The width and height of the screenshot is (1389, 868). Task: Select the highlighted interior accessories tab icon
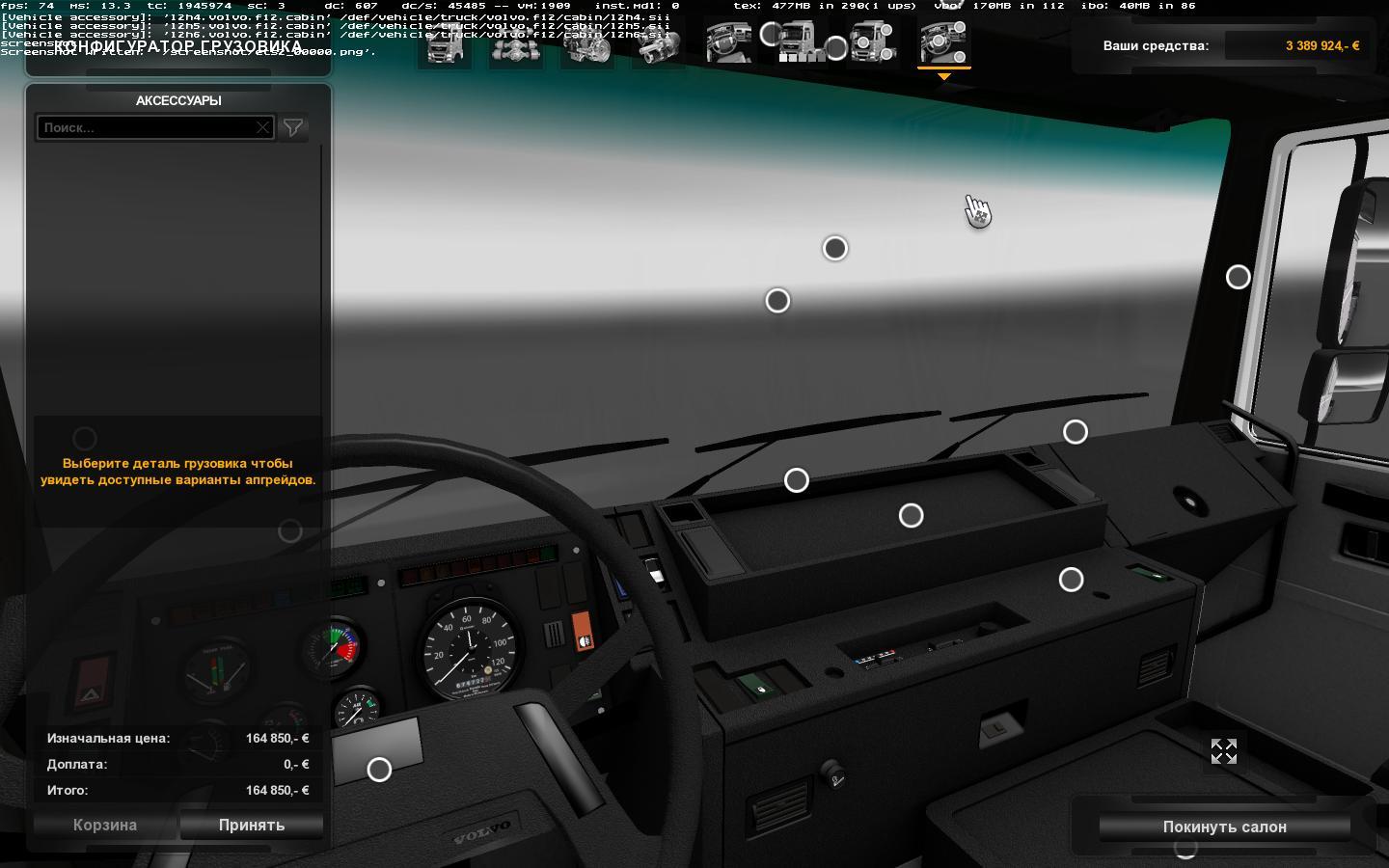943,42
